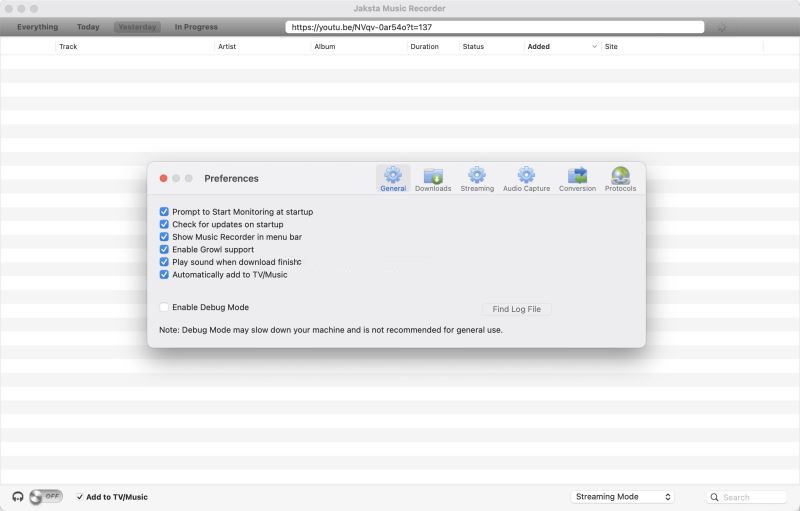Open the Streaming preferences tab
800x511 pixels.
point(477,179)
